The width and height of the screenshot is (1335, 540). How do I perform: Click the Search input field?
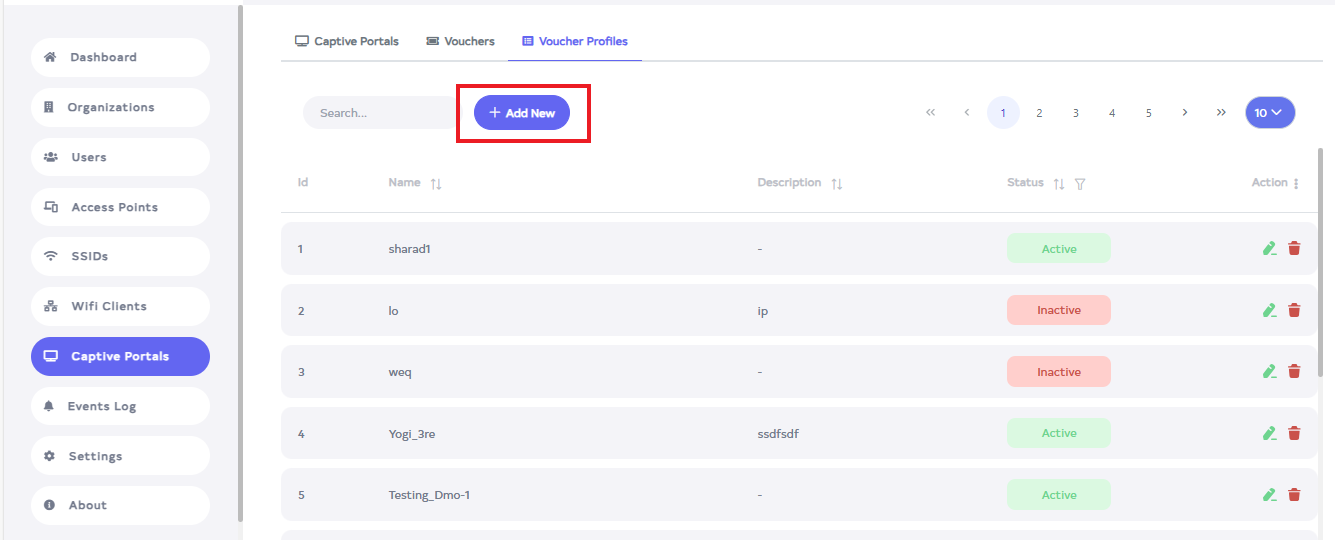380,113
